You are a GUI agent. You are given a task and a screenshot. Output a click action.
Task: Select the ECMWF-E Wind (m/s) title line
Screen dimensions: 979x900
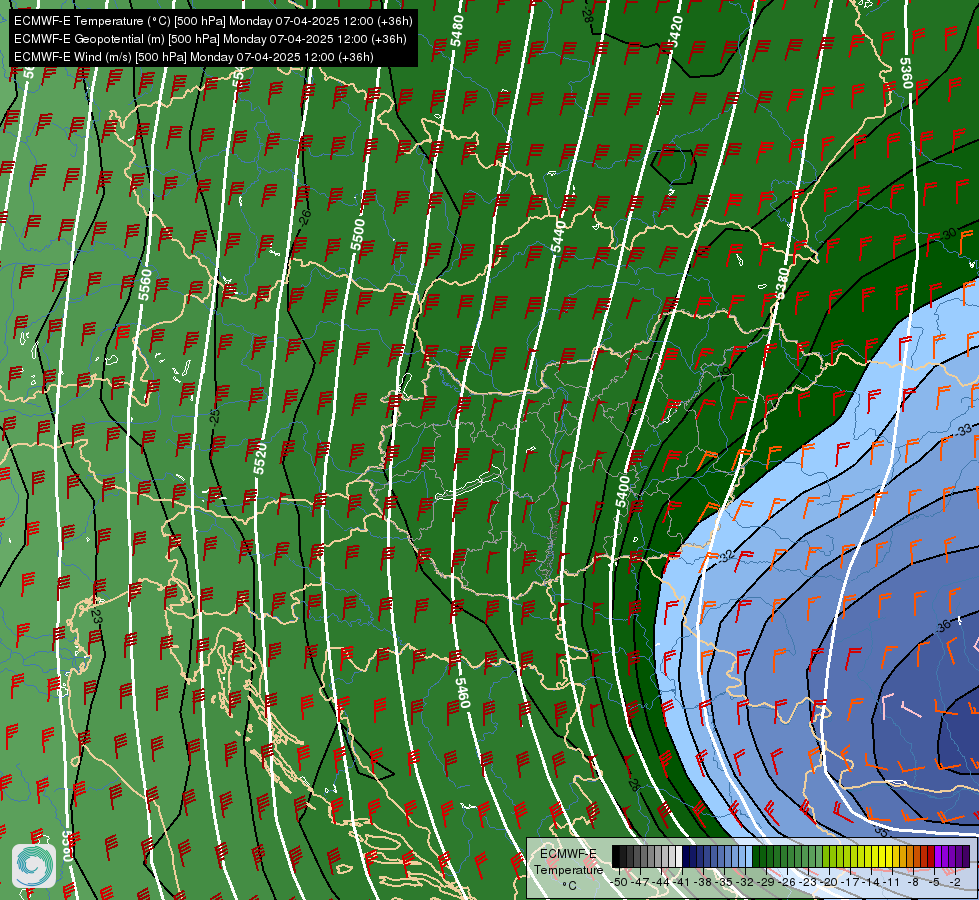pos(194,57)
